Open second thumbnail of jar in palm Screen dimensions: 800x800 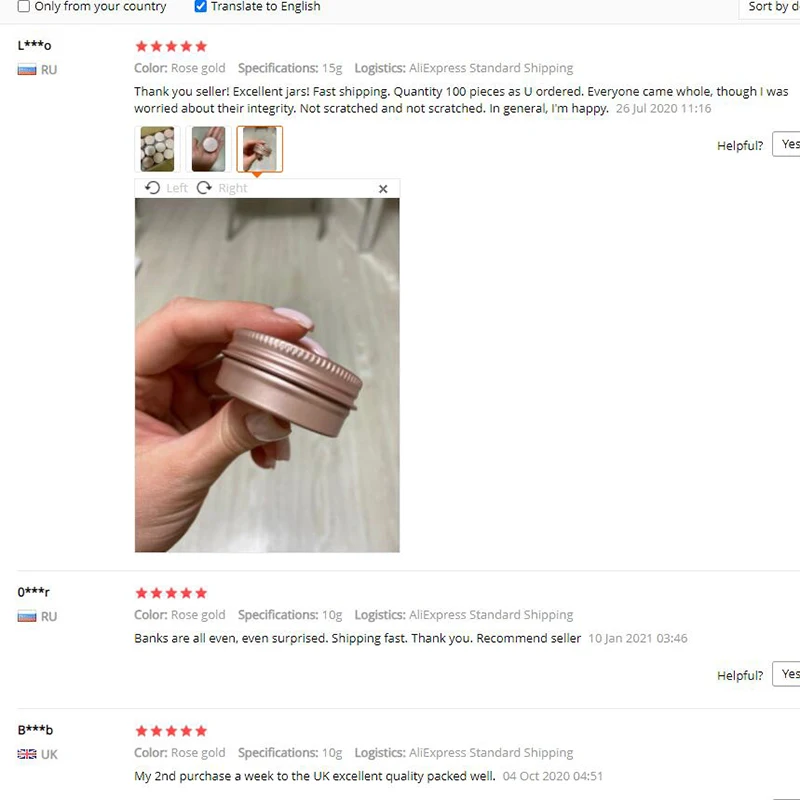tap(208, 149)
